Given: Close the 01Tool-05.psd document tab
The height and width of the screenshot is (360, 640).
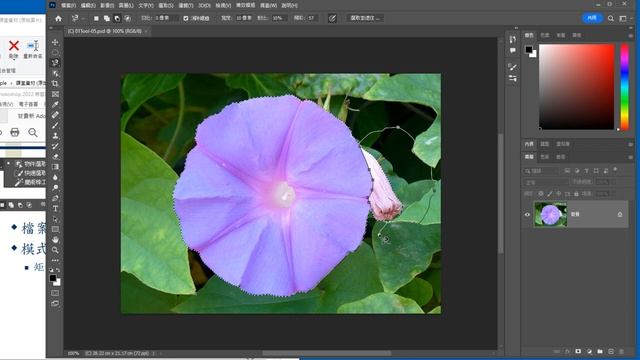Looking at the screenshot, I should click(x=146, y=31).
